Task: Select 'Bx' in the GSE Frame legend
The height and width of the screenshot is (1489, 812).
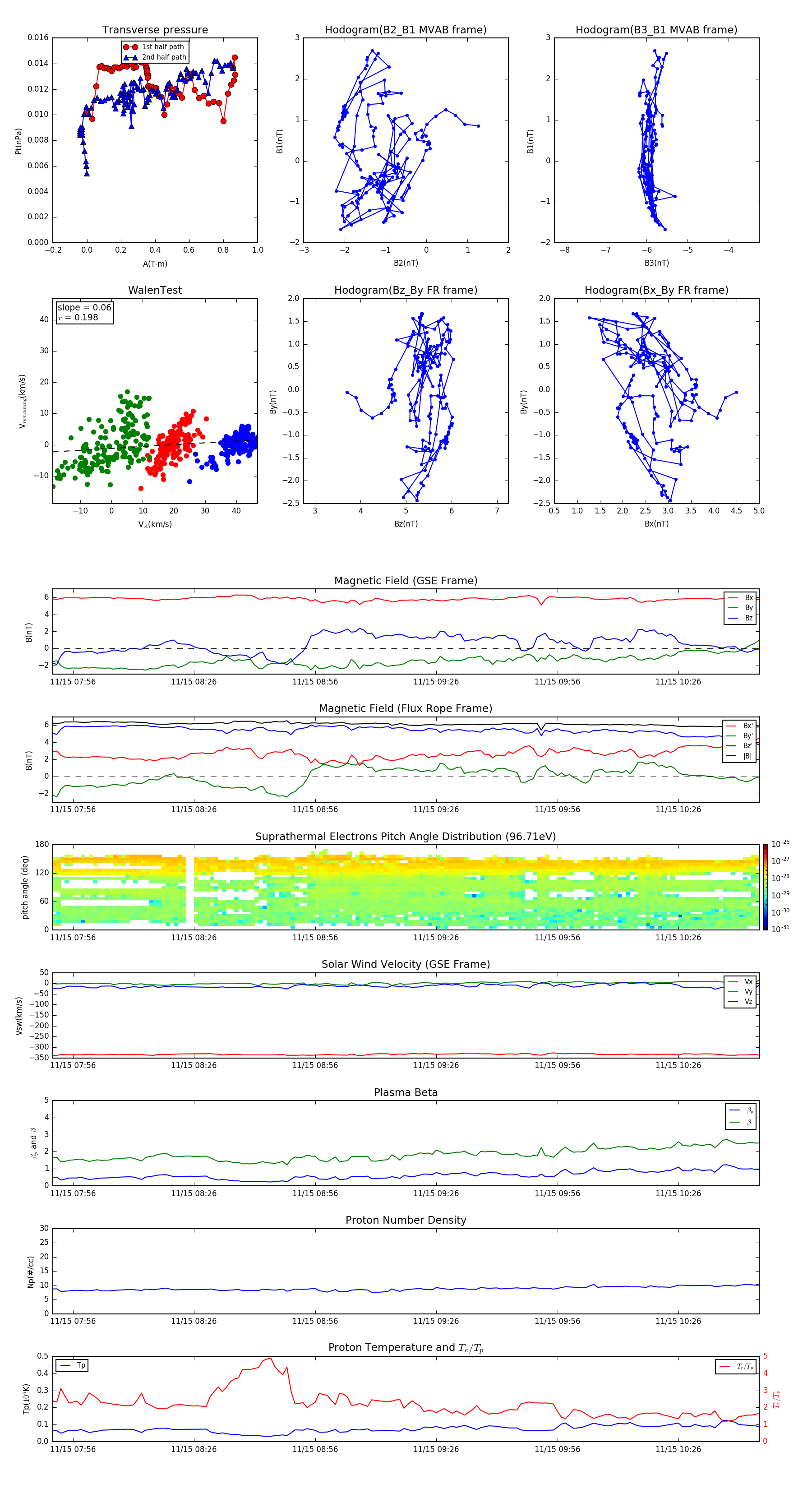Action: pos(741,598)
